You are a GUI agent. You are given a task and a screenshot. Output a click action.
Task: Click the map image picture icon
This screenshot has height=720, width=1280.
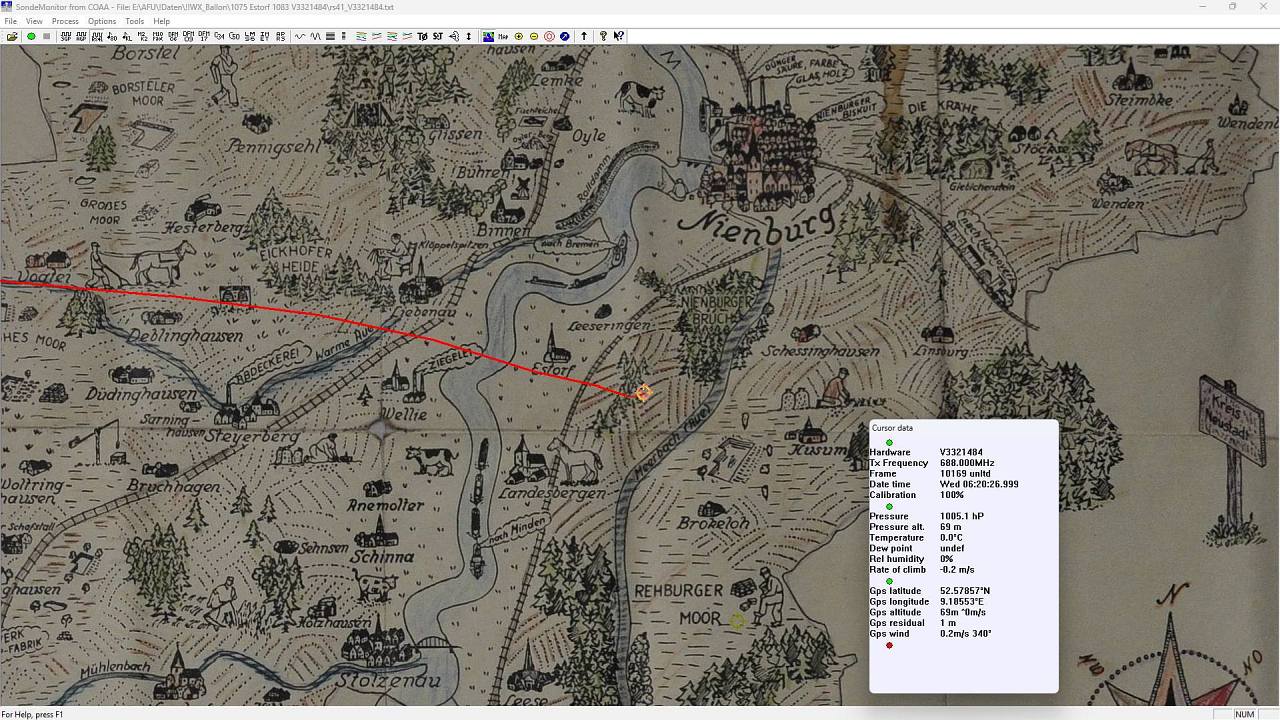(x=488, y=36)
